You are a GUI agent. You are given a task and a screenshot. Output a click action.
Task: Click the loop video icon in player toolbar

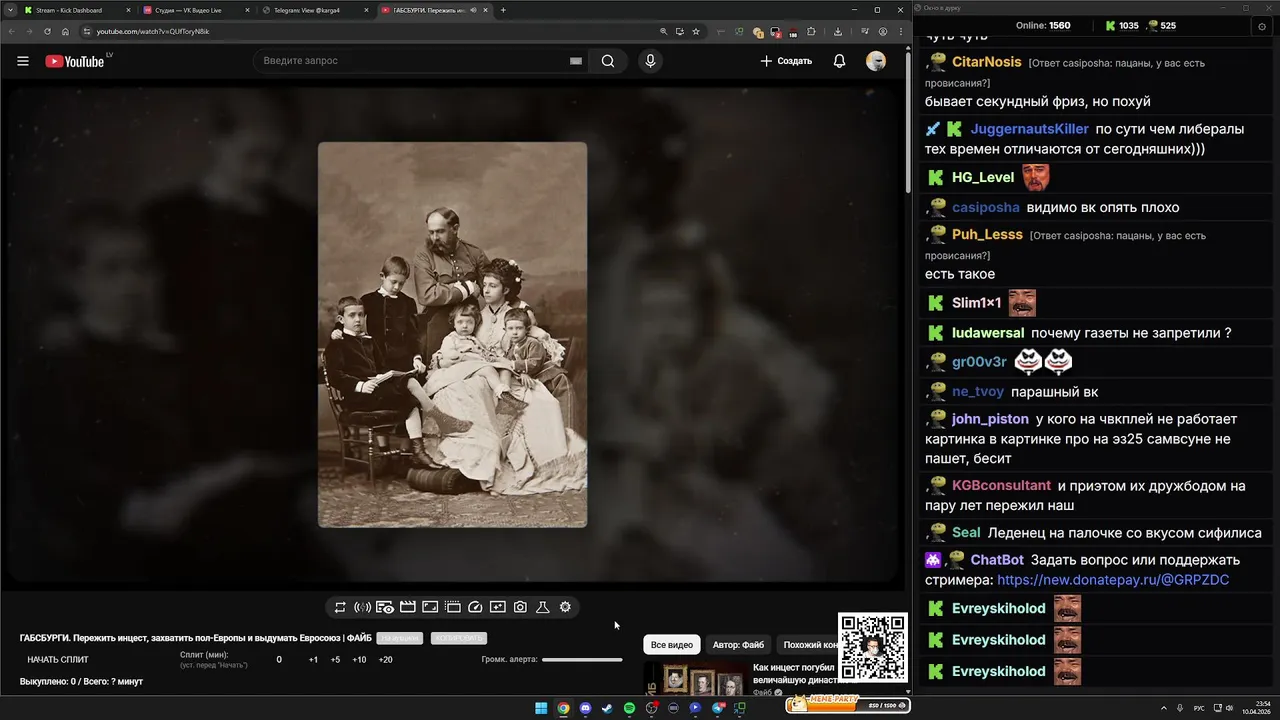340,607
